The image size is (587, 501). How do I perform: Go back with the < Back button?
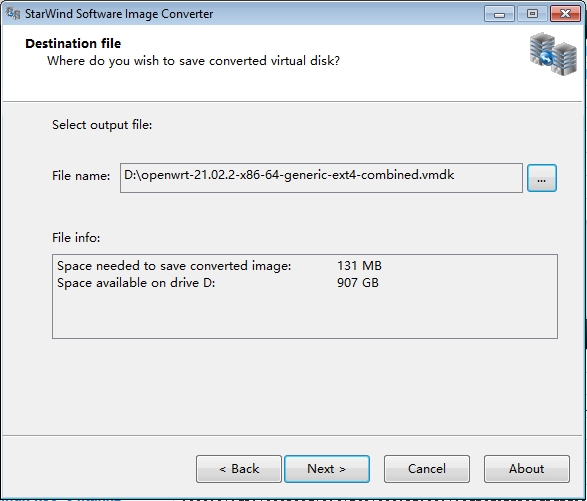pyautogui.click(x=239, y=469)
